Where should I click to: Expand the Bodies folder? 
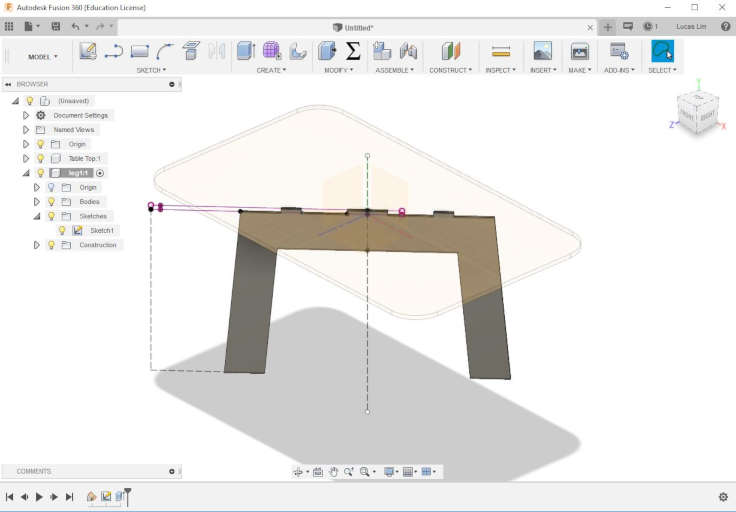pos(37,202)
